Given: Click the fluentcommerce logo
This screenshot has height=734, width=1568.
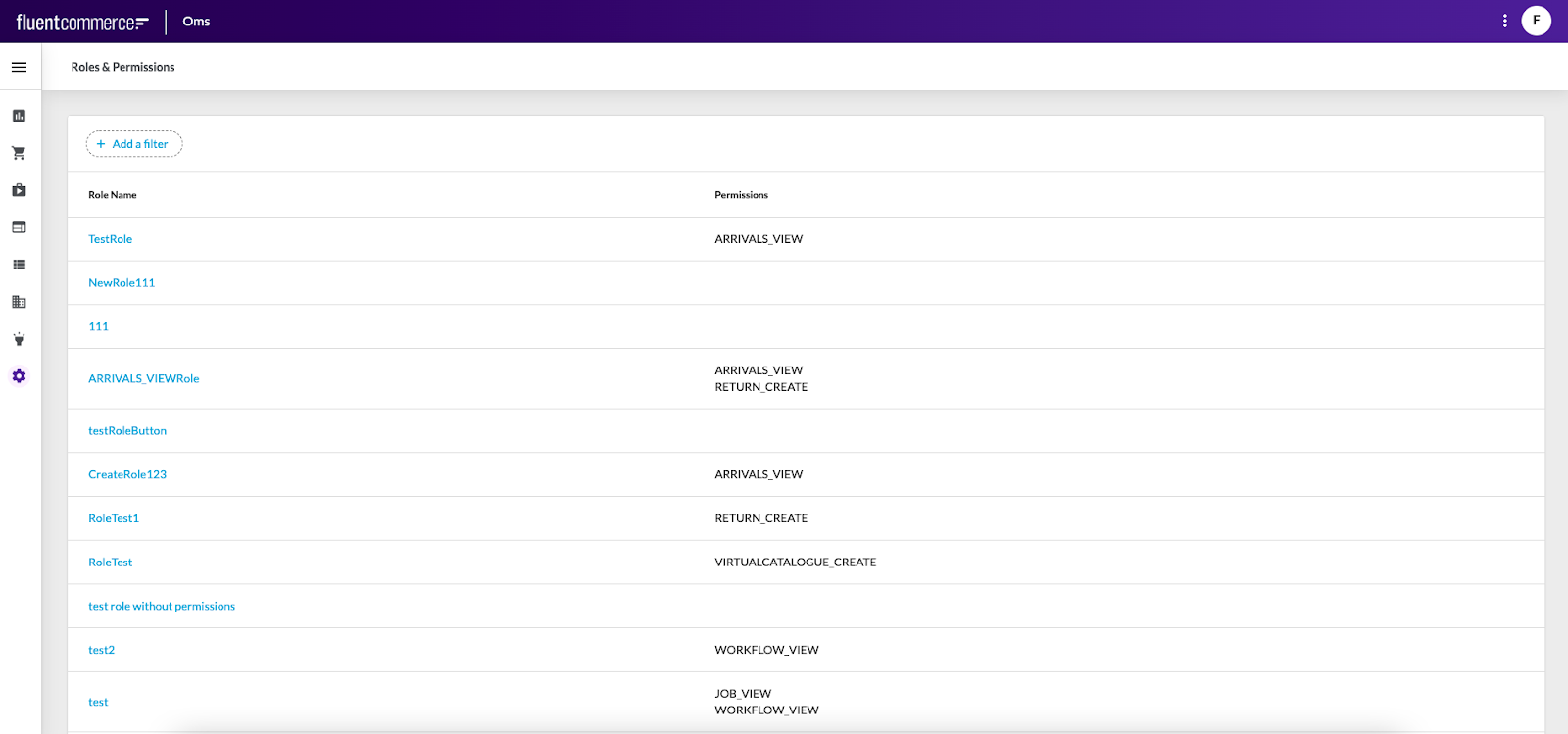Looking at the screenshot, I should [x=82, y=22].
